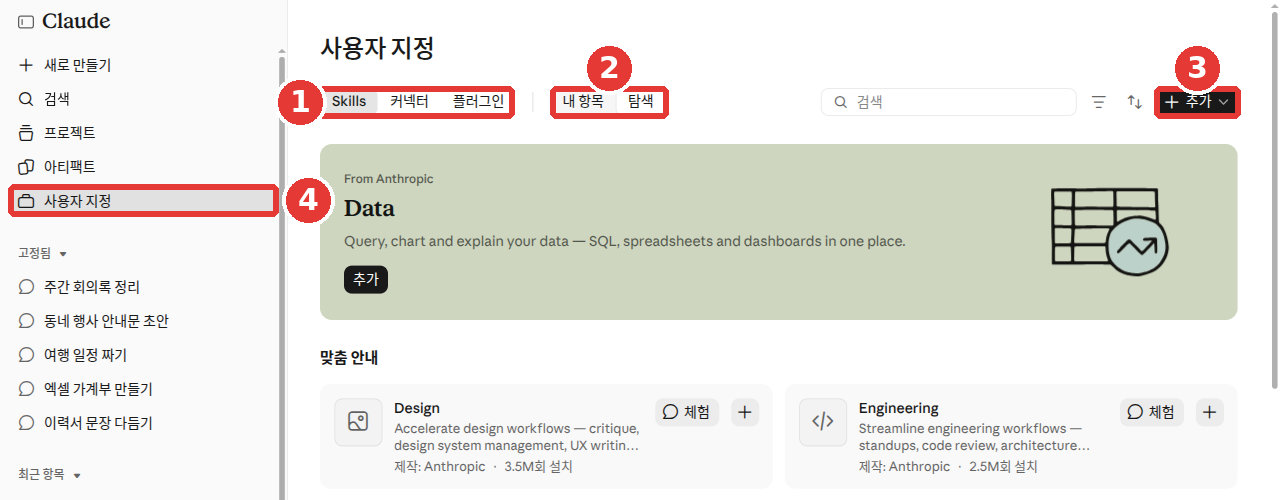Click the 사용자 지정 page title
The image size is (1280, 500).
(x=377, y=47)
